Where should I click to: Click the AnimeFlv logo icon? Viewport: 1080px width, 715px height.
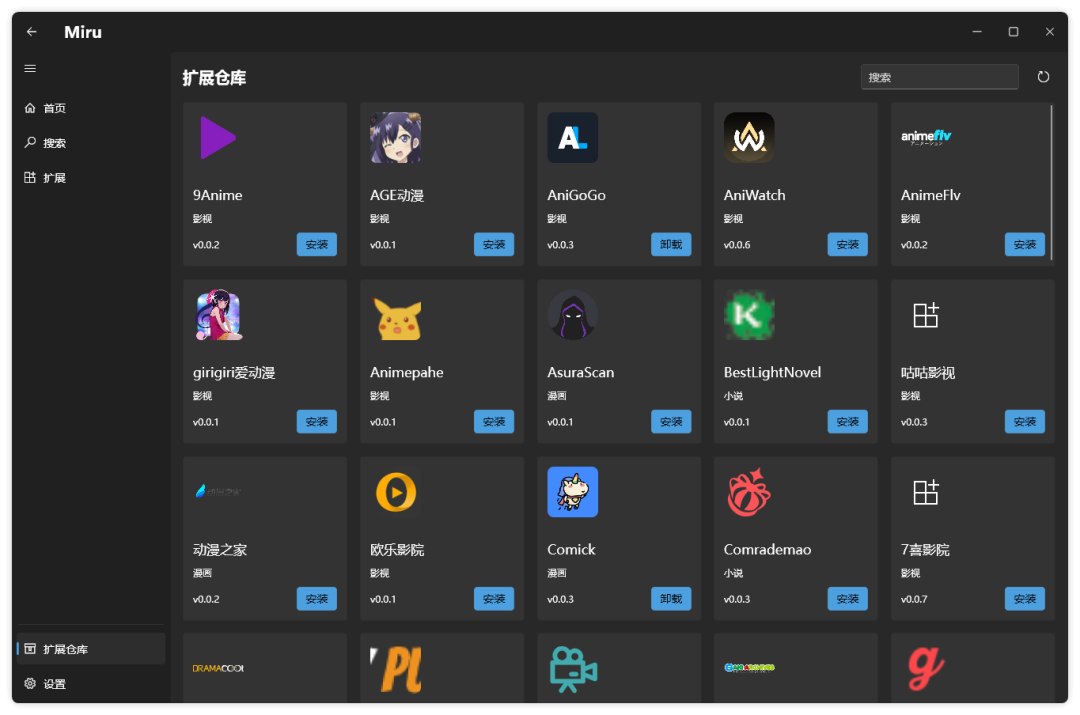click(x=926, y=138)
